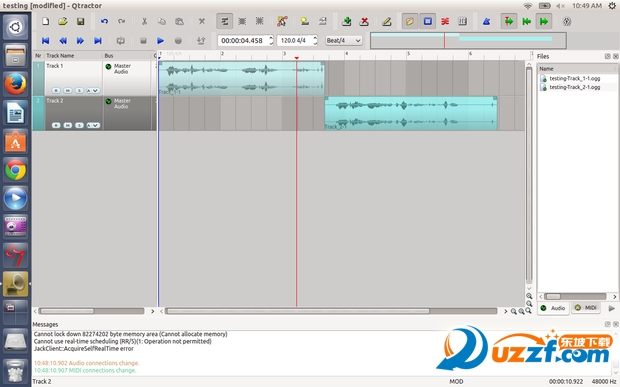Click the Record transport button

tap(178, 40)
